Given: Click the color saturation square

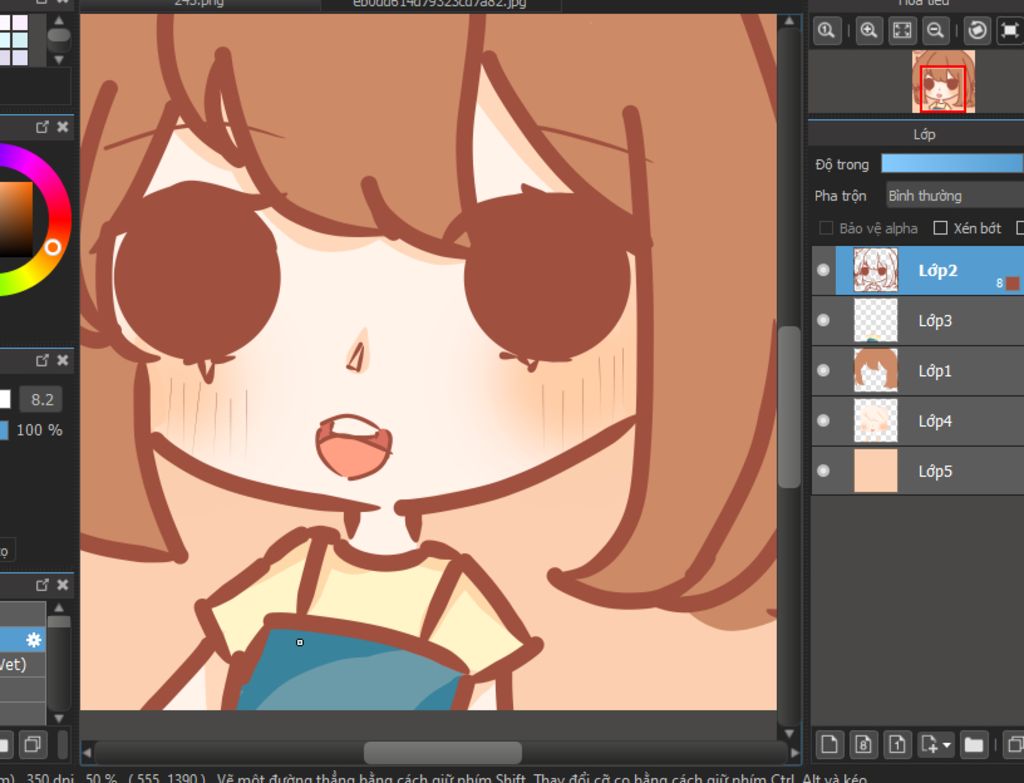Looking at the screenshot, I should tap(16, 219).
